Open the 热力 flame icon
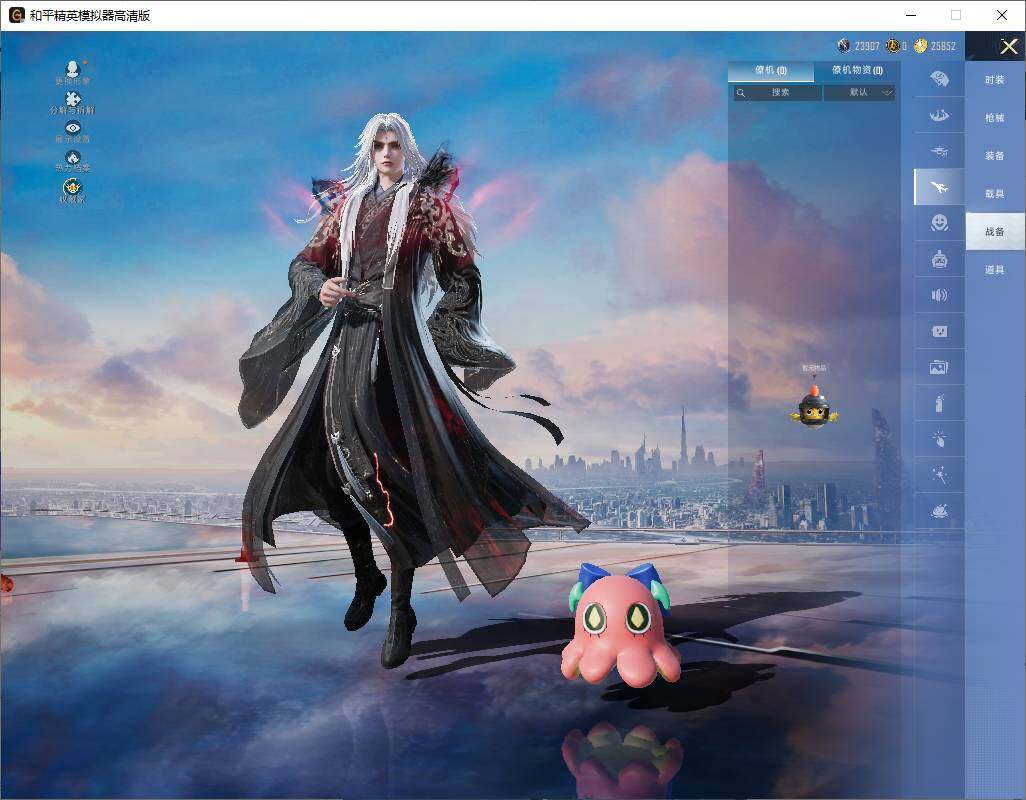The image size is (1026, 800). coord(73,158)
